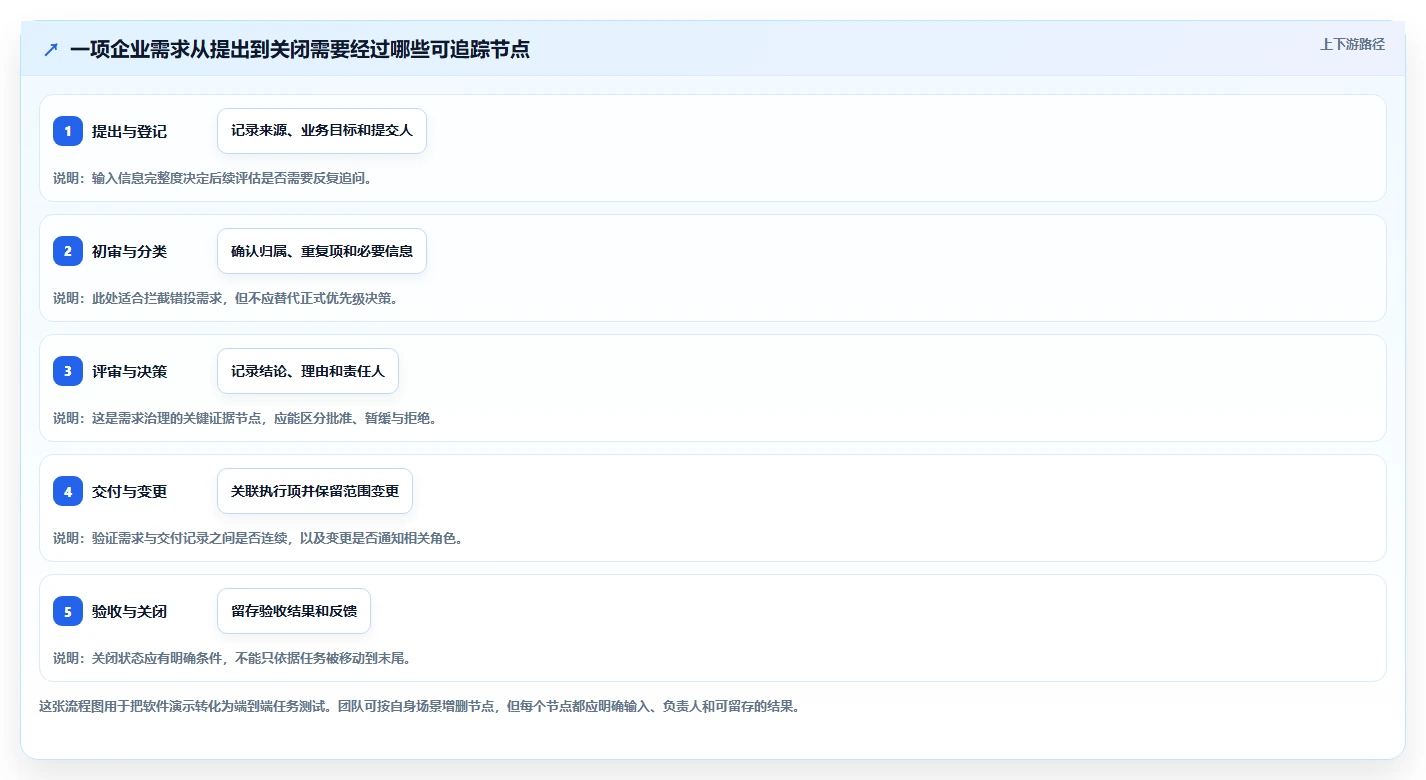Click the arrow icon beside the flowchart title
1426x780 pixels.
click(x=51, y=49)
